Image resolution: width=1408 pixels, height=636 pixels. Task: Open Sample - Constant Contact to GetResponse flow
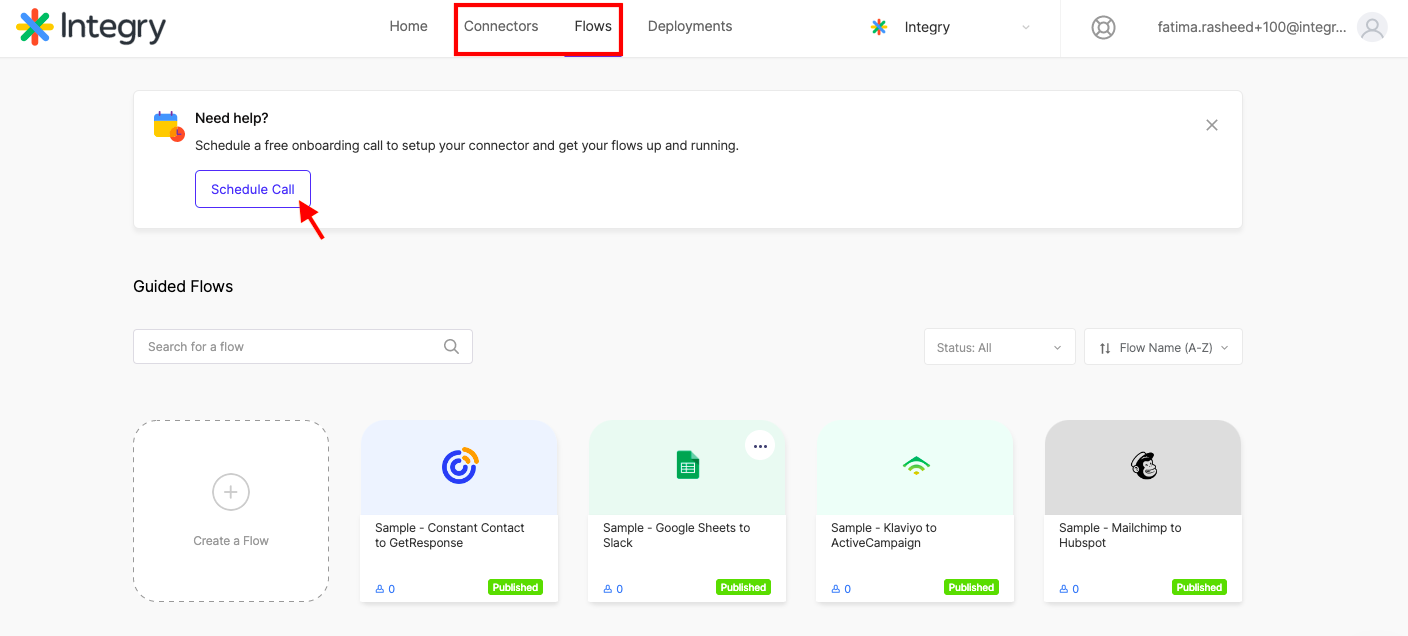point(459,511)
